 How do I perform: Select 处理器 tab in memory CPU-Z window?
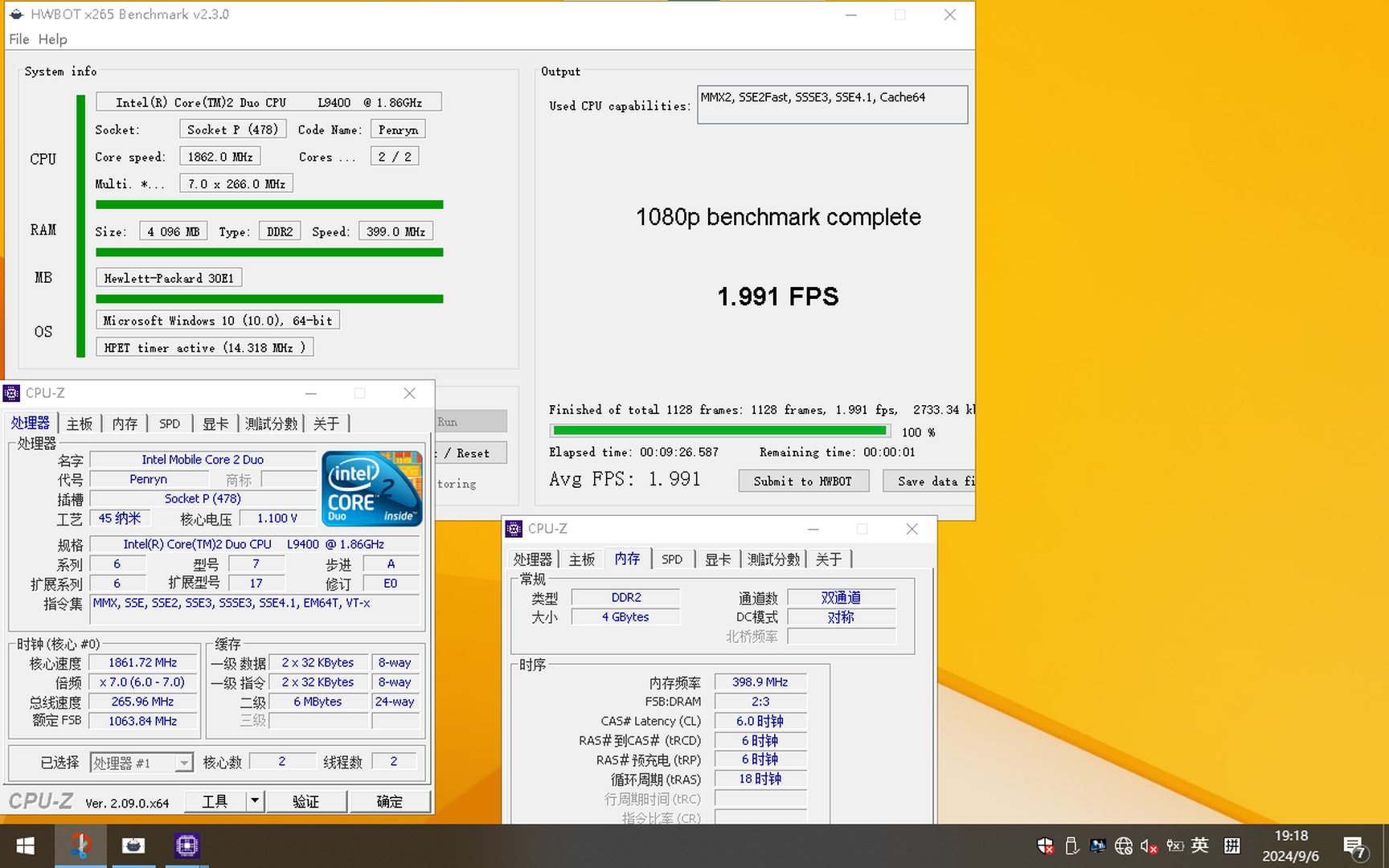[532, 559]
